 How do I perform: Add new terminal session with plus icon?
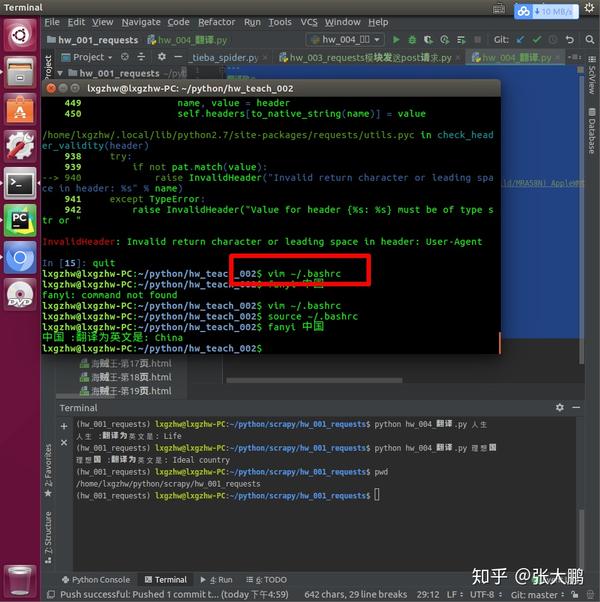coord(64,426)
